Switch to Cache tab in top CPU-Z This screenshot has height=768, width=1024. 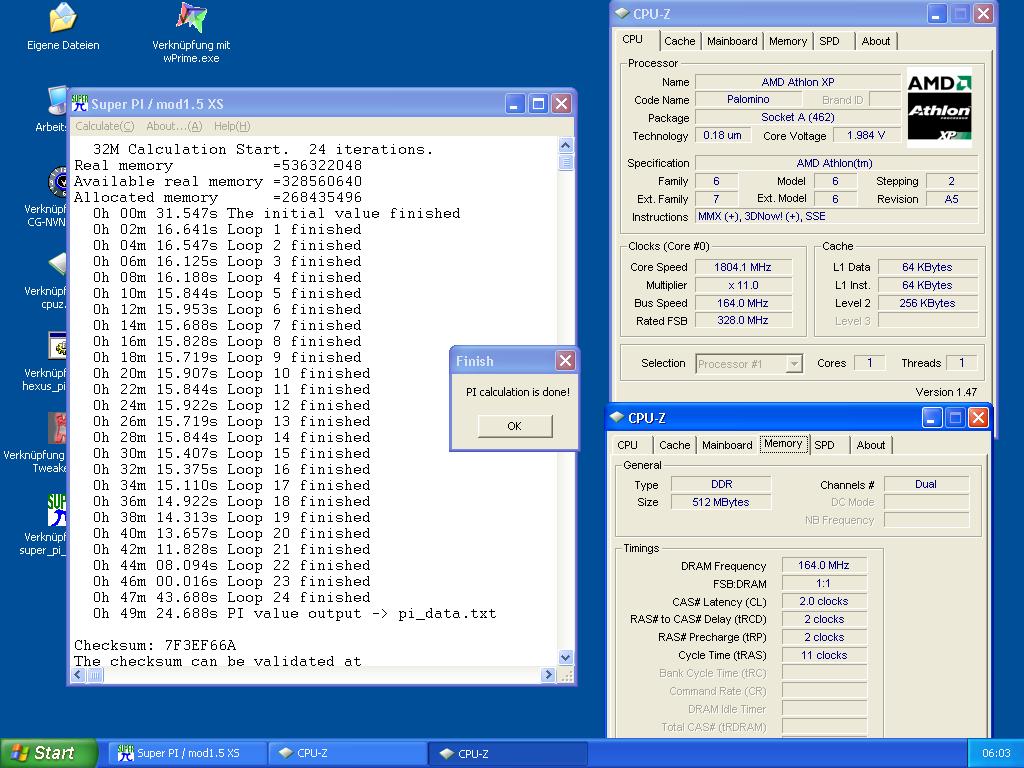pos(680,41)
